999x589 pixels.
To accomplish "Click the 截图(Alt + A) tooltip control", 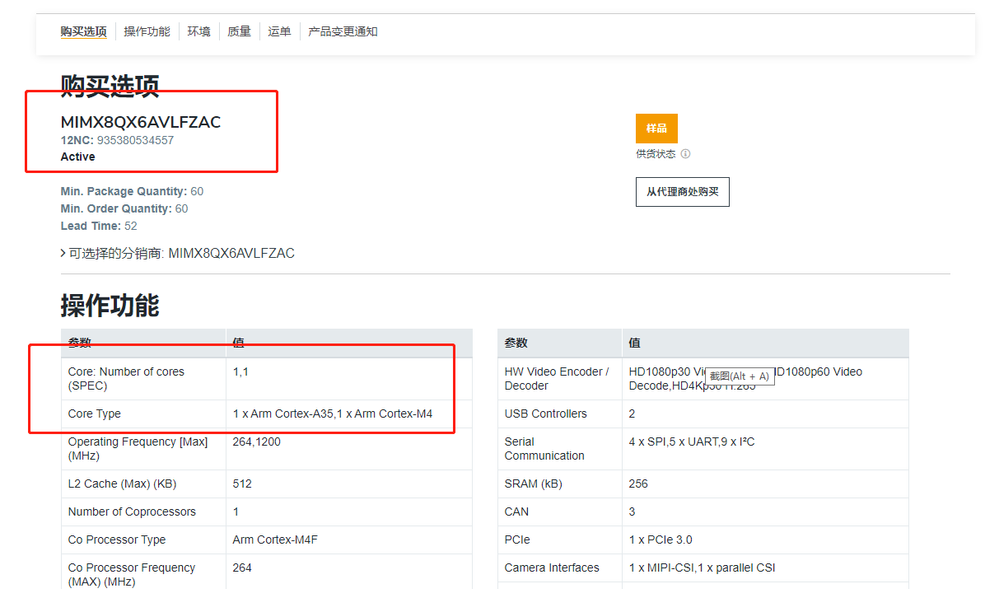I will [x=739, y=374].
